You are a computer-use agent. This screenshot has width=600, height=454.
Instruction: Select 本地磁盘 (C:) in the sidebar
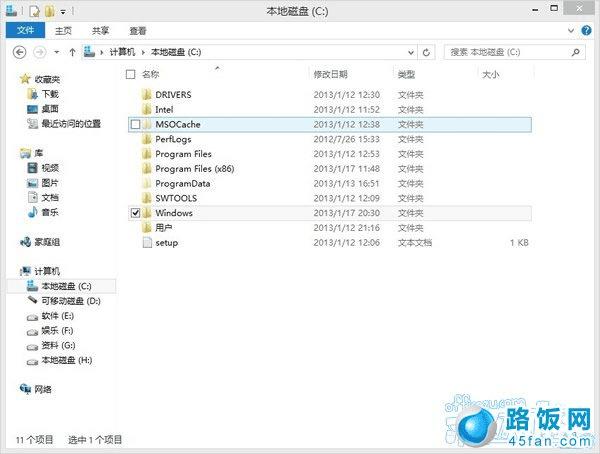click(x=66, y=286)
